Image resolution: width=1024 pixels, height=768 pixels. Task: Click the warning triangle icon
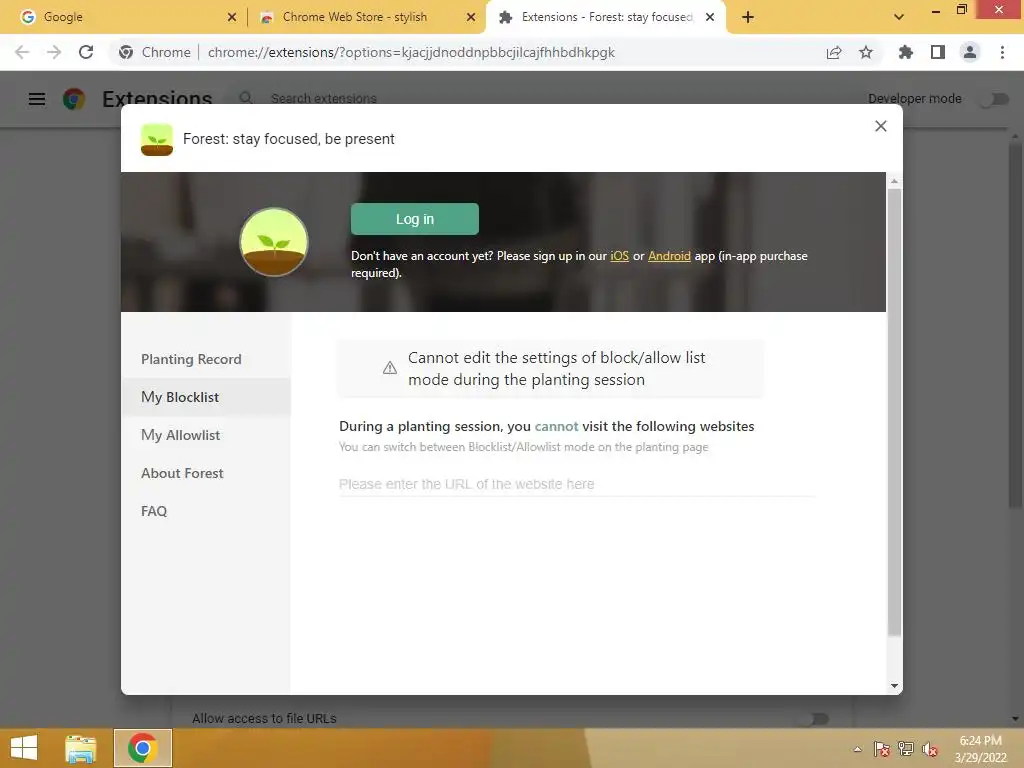coord(390,368)
